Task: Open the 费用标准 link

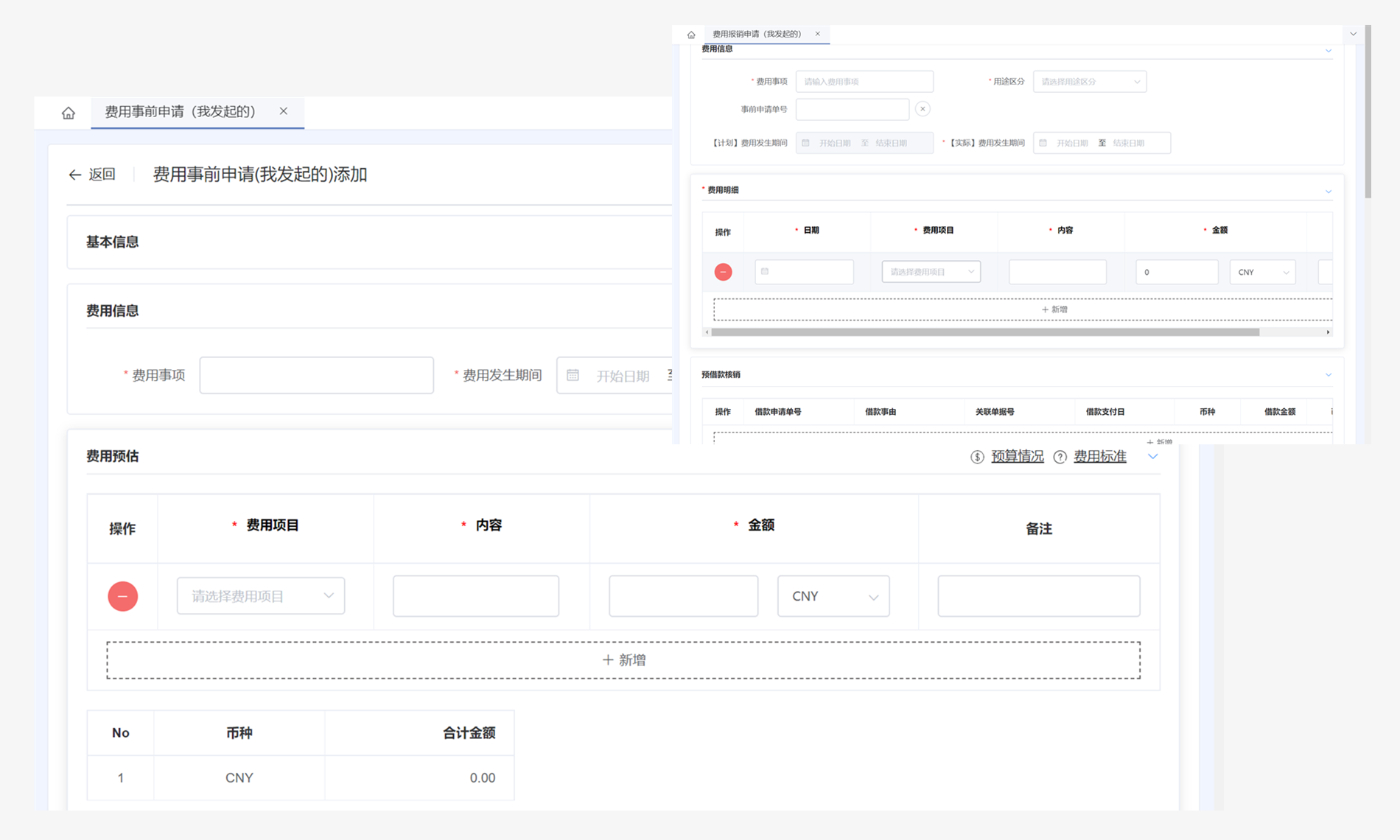Action: (x=1099, y=457)
